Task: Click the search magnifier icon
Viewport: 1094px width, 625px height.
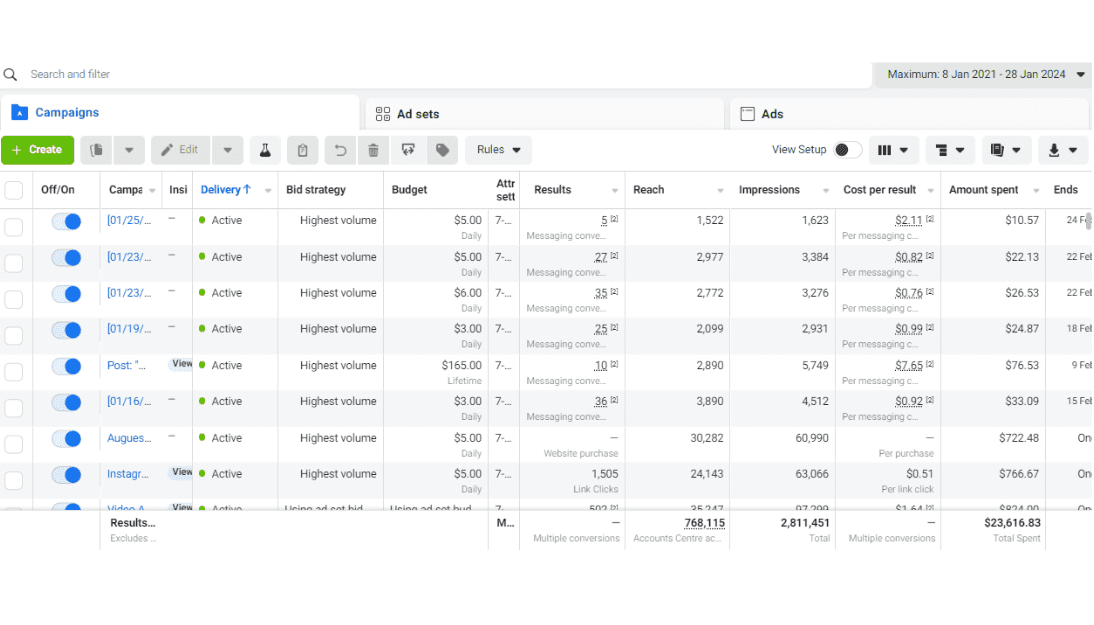Action: pyautogui.click(x=11, y=74)
